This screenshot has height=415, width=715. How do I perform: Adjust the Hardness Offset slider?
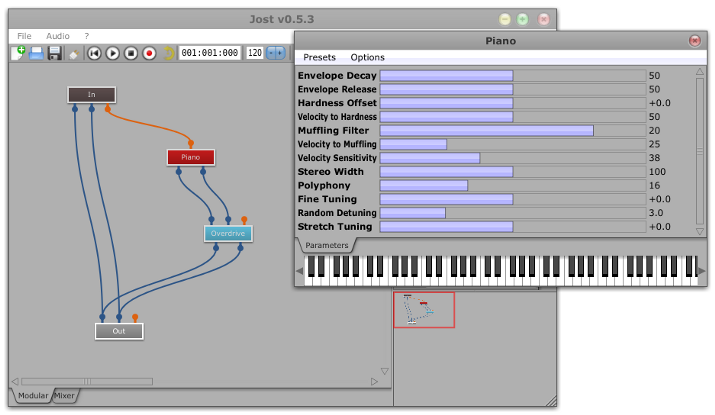point(513,103)
